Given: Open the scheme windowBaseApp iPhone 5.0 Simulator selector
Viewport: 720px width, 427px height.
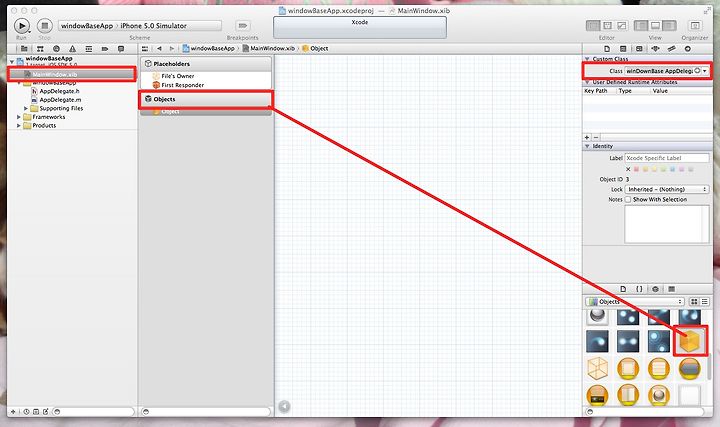Looking at the screenshot, I should pyautogui.click(x=140, y=26).
